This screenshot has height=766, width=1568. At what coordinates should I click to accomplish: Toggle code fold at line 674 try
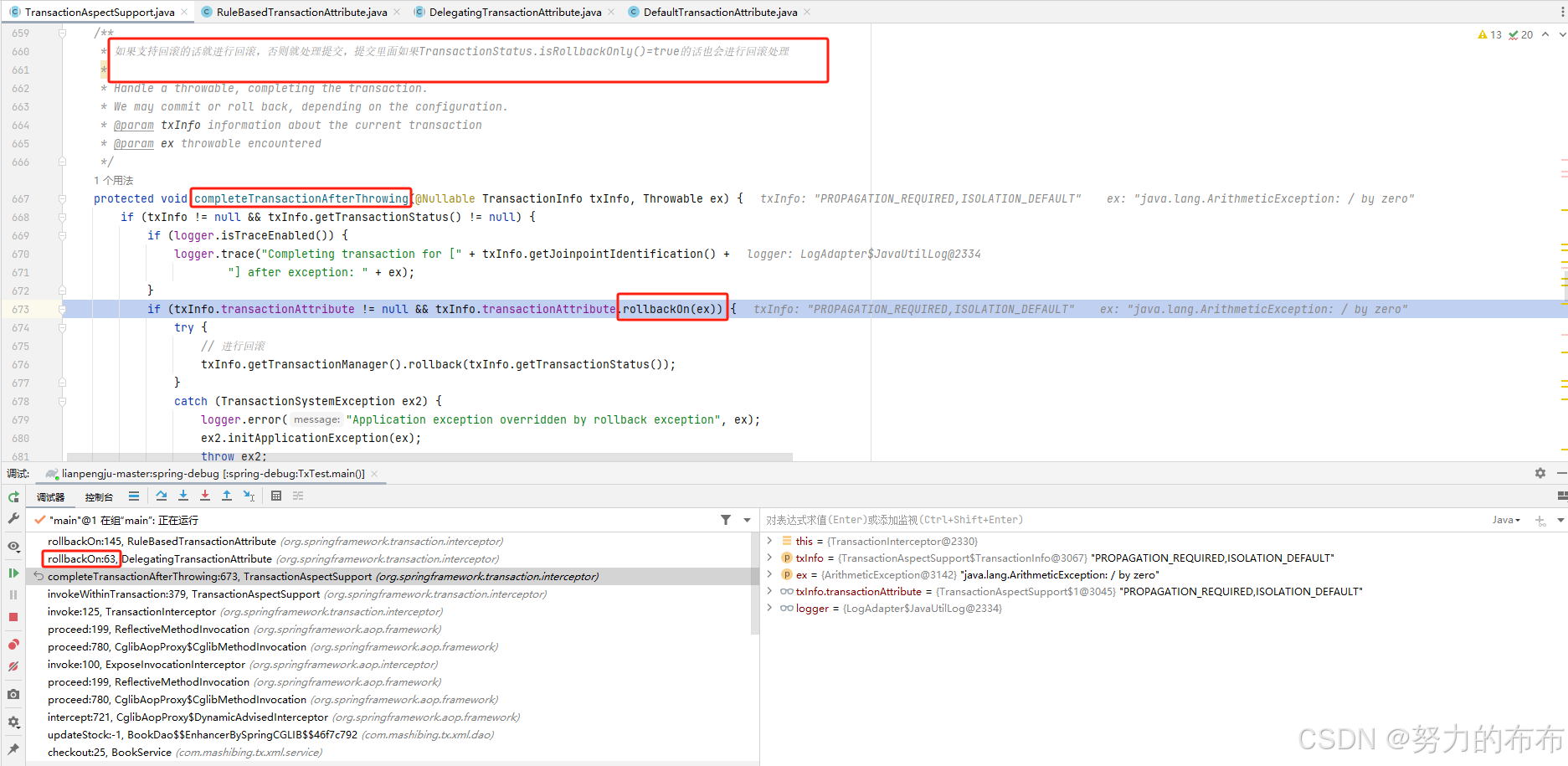[62, 327]
